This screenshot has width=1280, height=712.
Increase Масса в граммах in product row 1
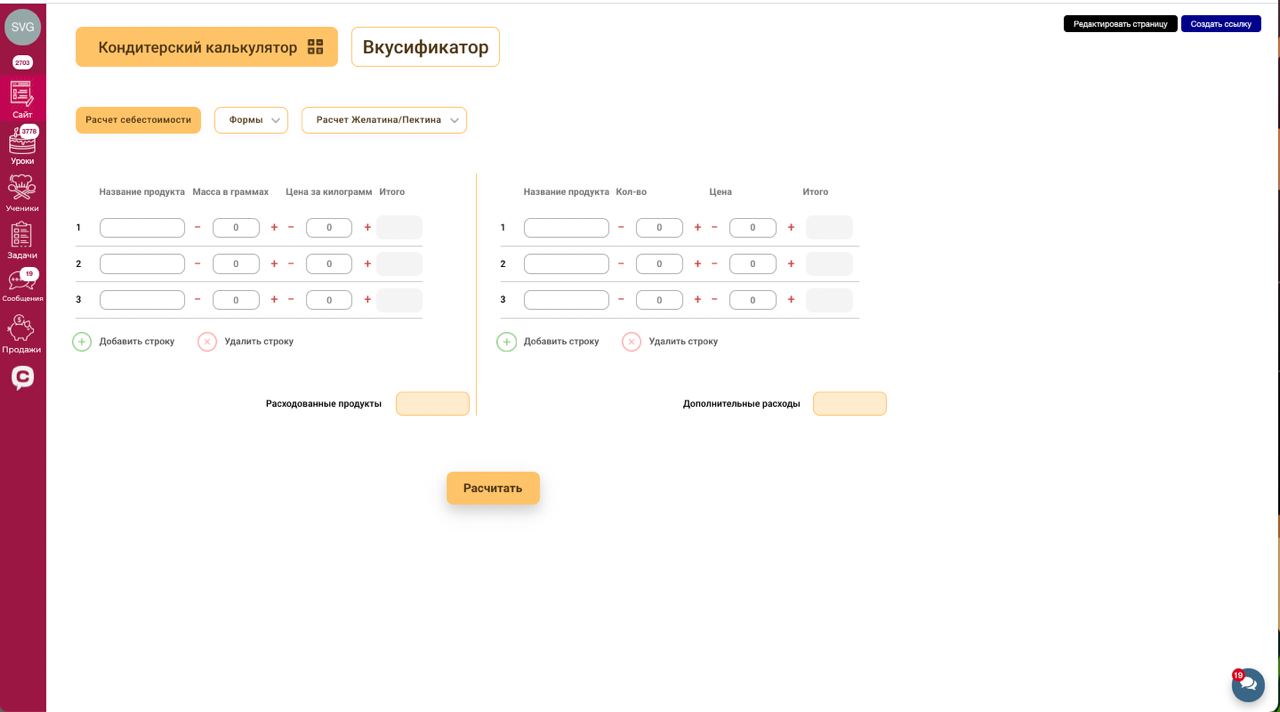[x=274, y=228]
